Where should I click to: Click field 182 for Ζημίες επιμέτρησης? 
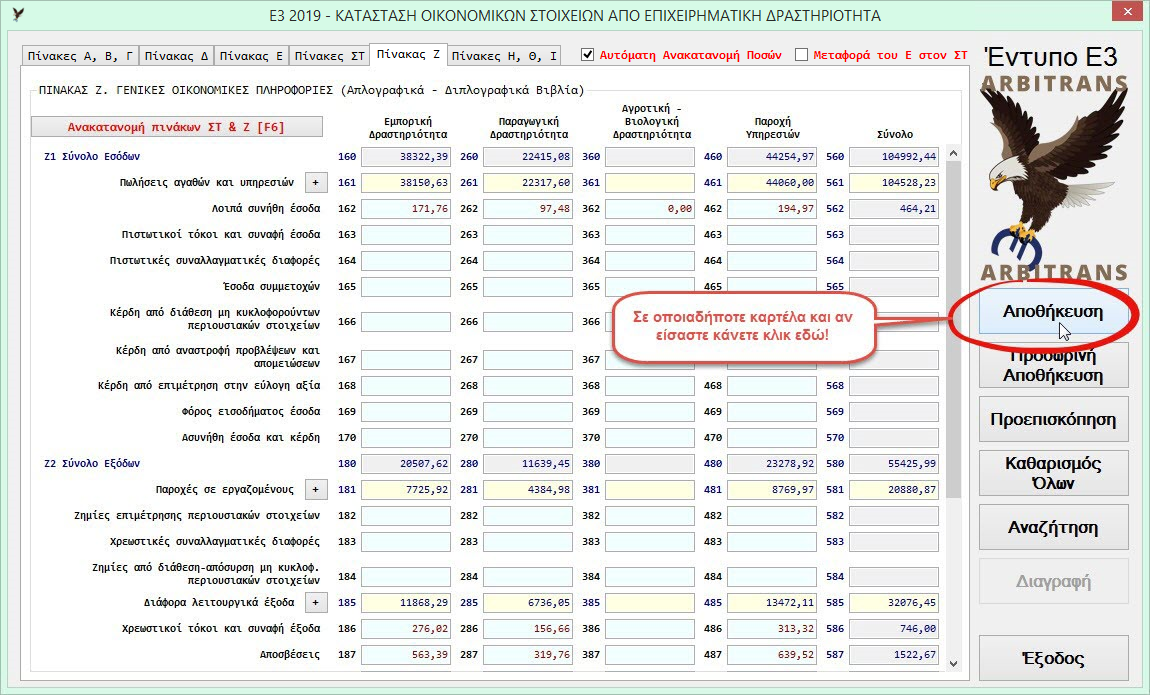pyautogui.click(x=406, y=516)
